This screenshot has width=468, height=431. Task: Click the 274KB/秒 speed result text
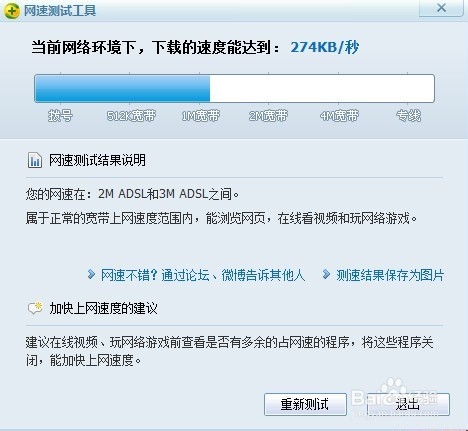(x=325, y=47)
